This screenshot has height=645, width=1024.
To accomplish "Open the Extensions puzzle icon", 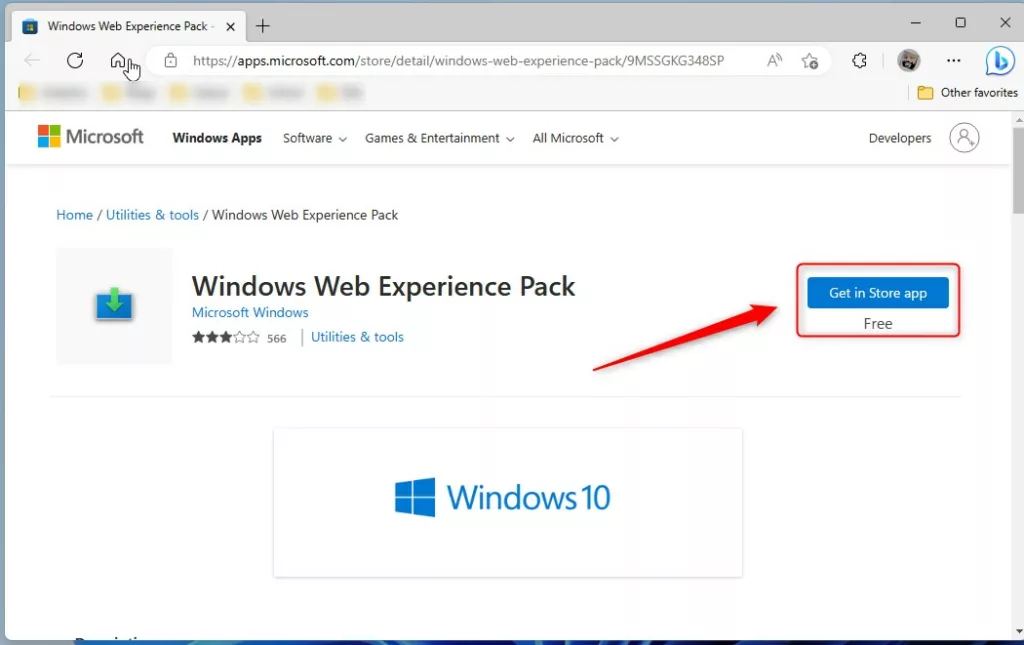I will pyautogui.click(x=859, y=61).
